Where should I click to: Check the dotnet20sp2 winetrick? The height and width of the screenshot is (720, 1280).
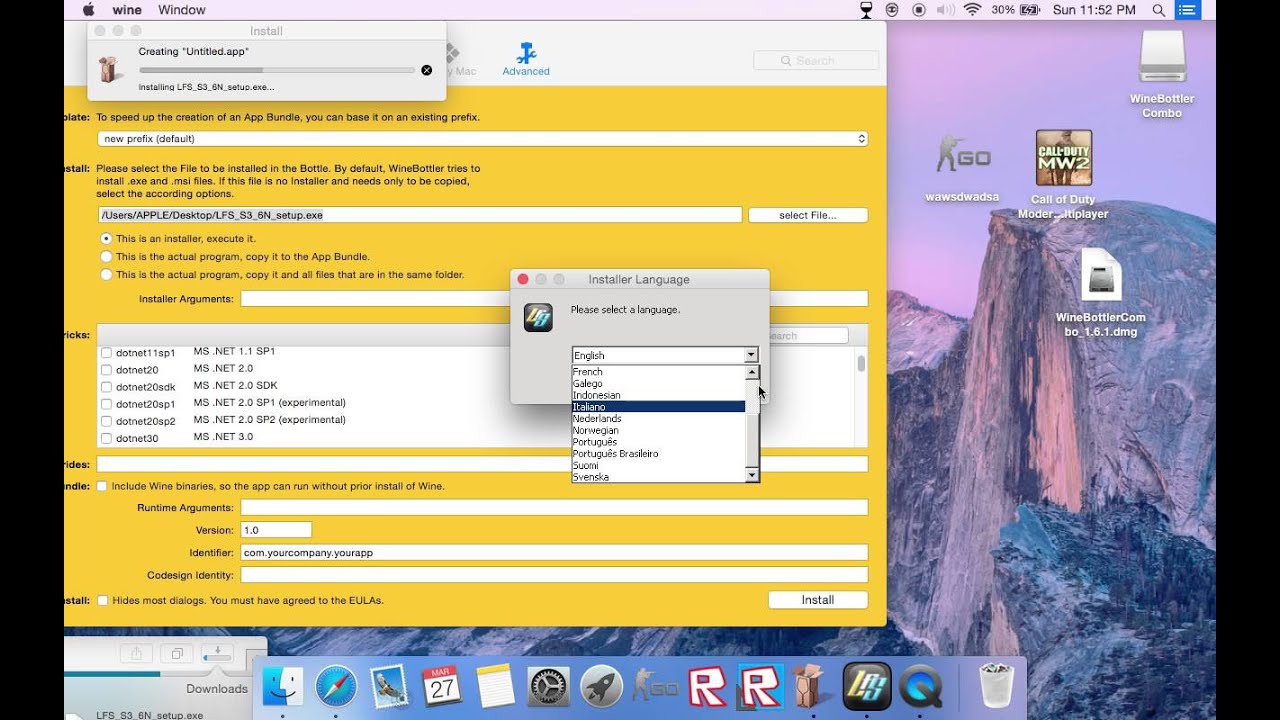point(106,421)
